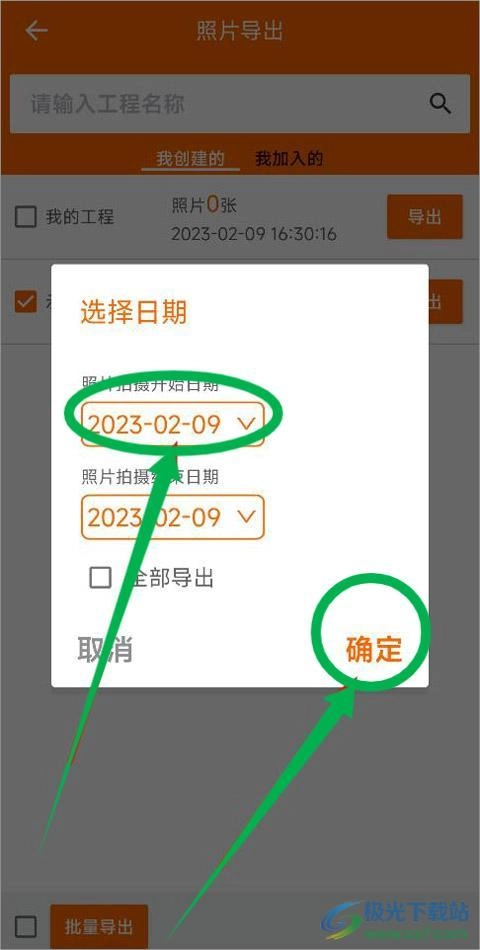Screen dimensions: 480x950
Task: Open end date chevron arrow
Action: (x=246, y=517)
